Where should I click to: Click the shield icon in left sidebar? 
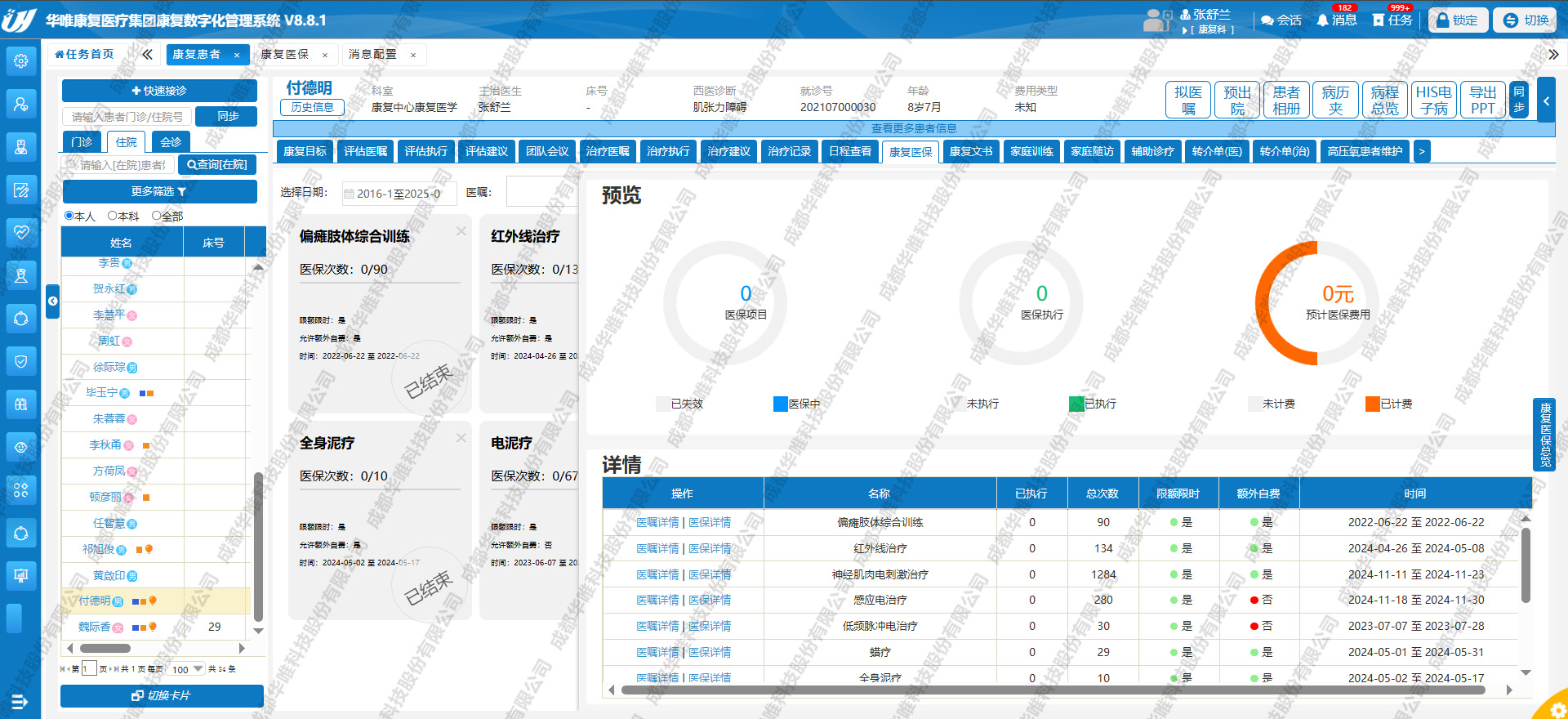pyautogui.click(x=21, y=361)
